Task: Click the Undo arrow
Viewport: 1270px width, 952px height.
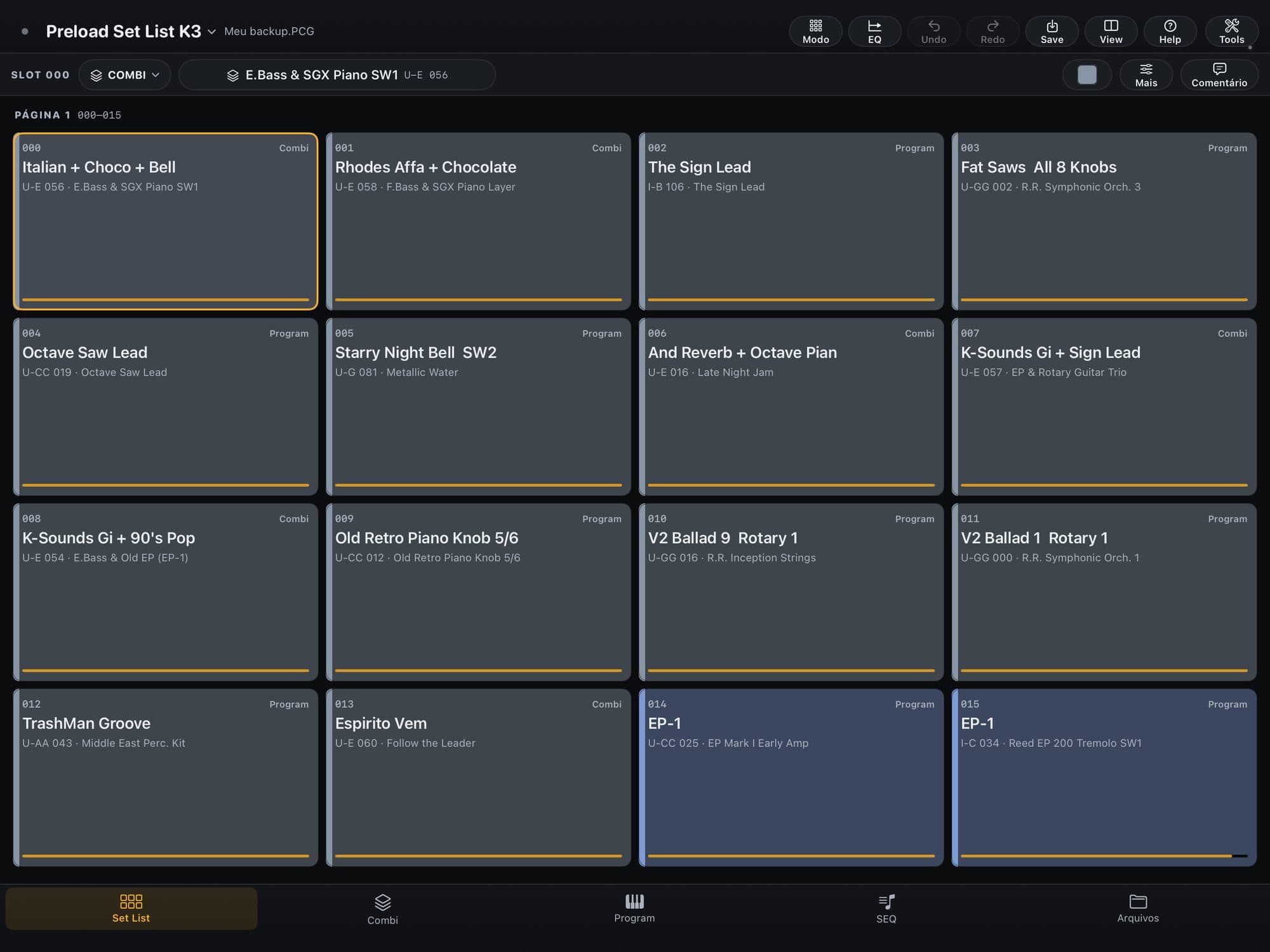Action: [x=933, y=31]
